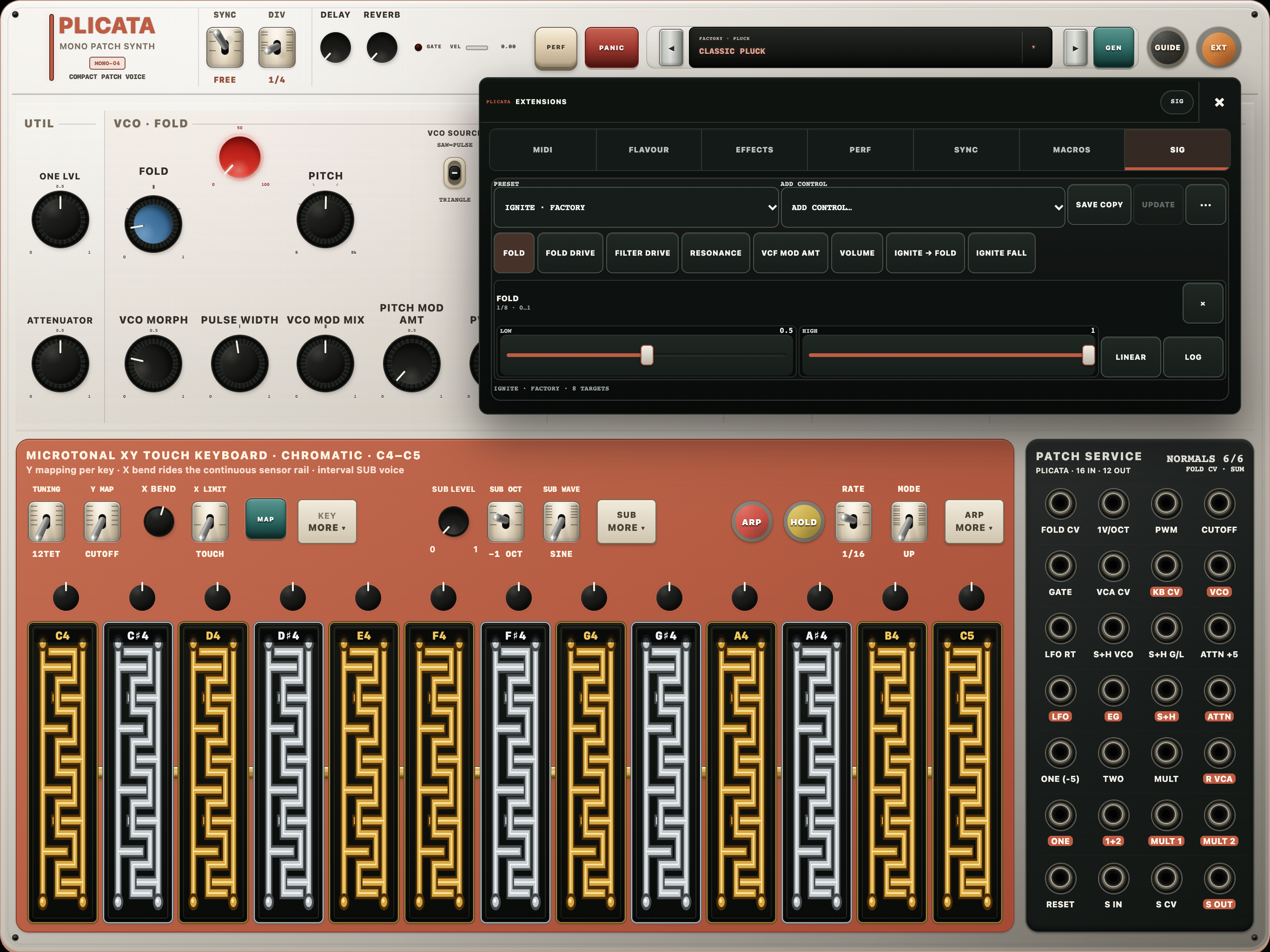Switch to the MACROS tab

coord(1072,149)
